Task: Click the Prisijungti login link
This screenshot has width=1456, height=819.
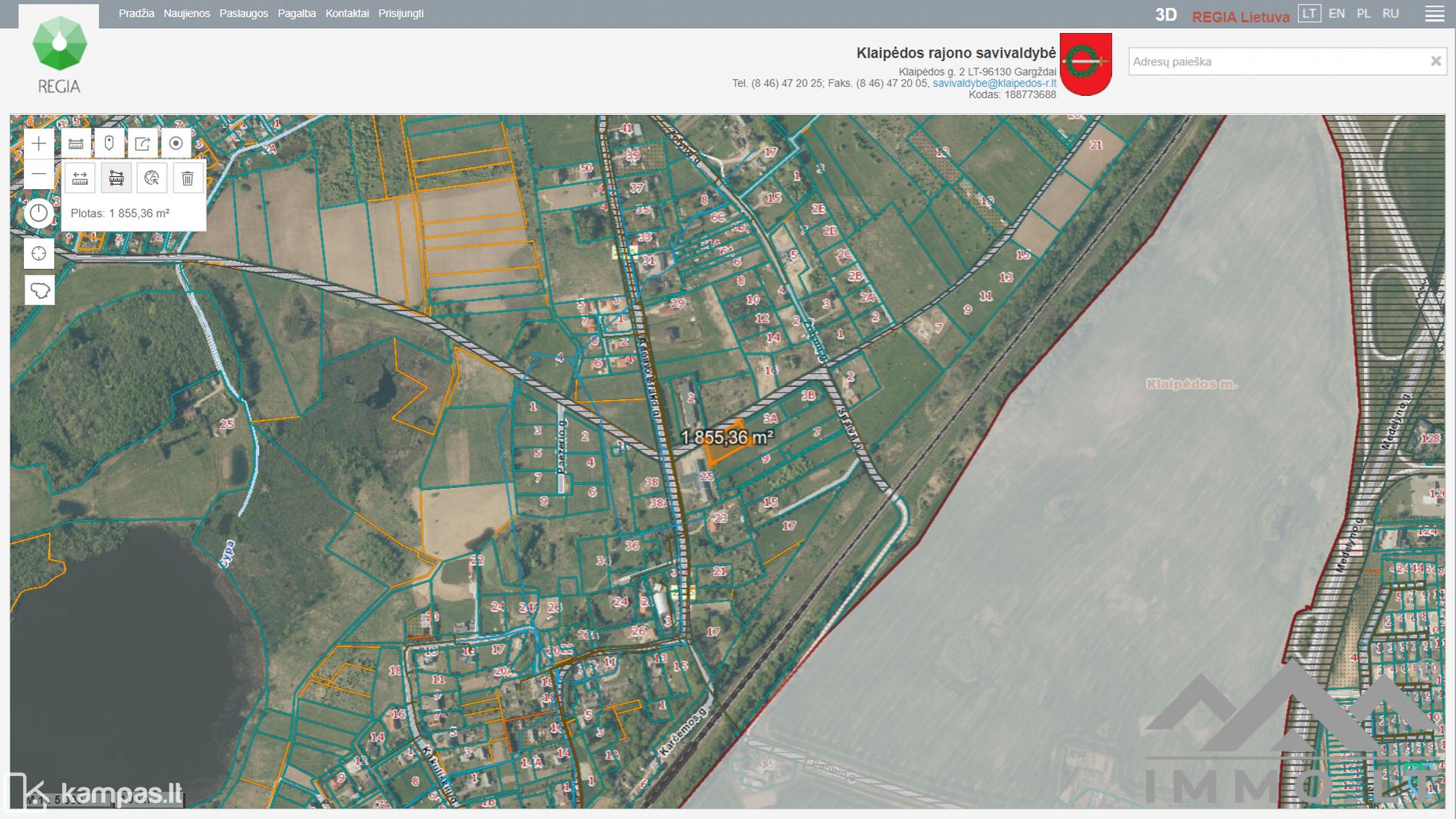Action: [x=401, y=14]
